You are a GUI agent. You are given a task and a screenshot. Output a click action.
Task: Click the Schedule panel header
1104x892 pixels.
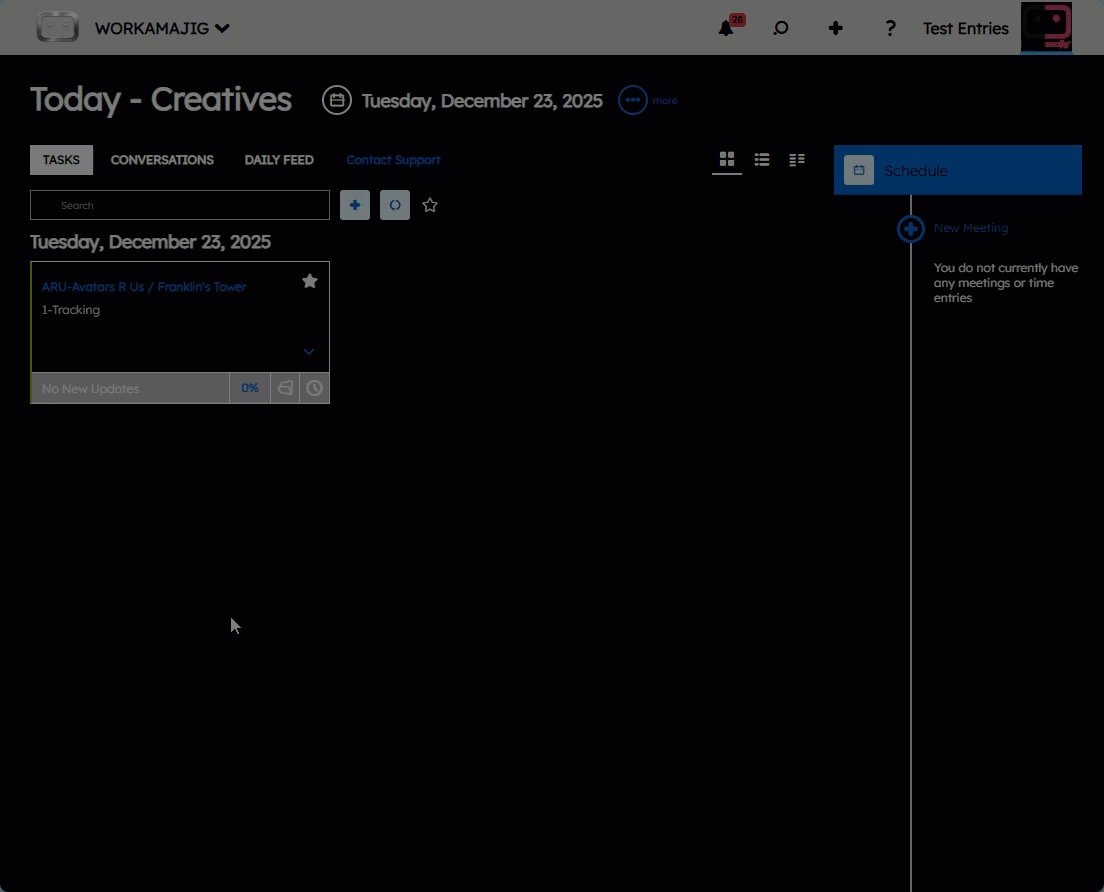[958, 170]
